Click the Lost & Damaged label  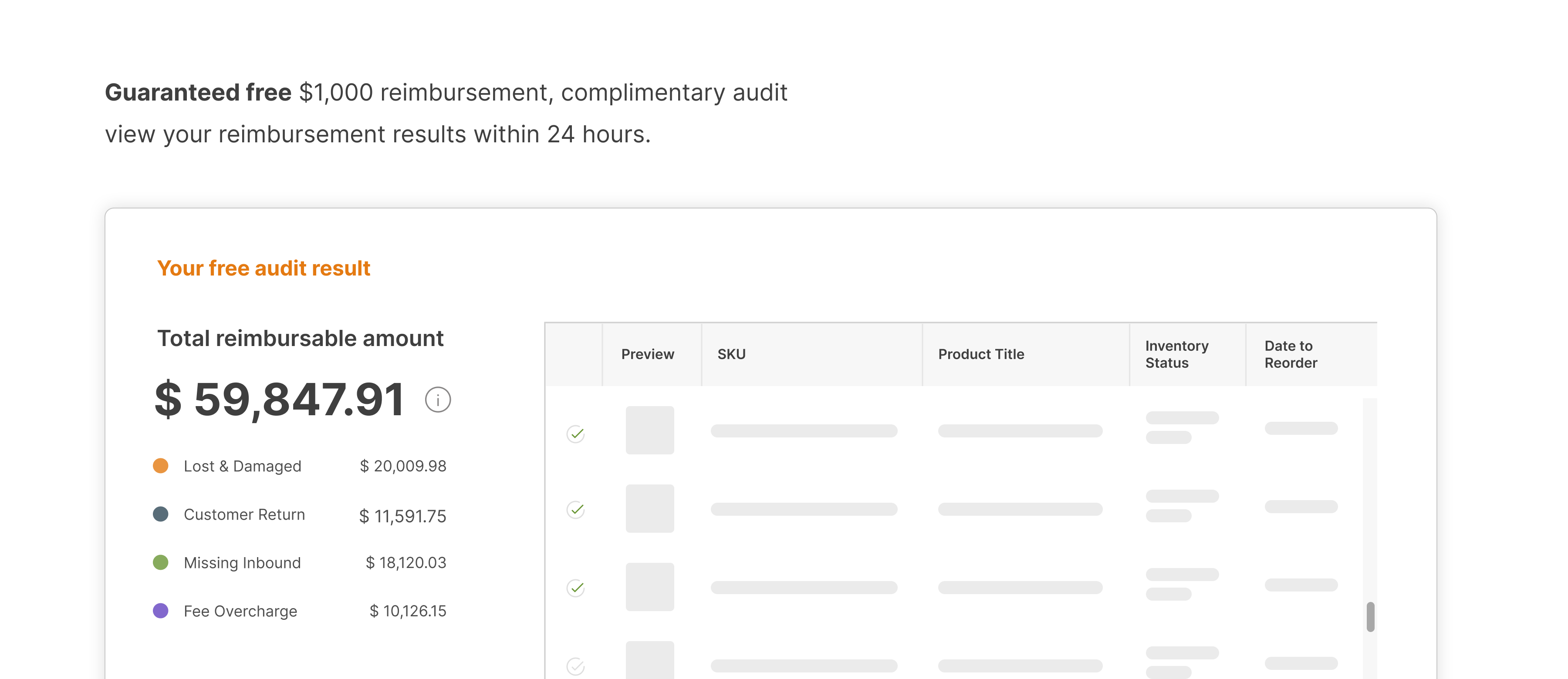(242, 466)
